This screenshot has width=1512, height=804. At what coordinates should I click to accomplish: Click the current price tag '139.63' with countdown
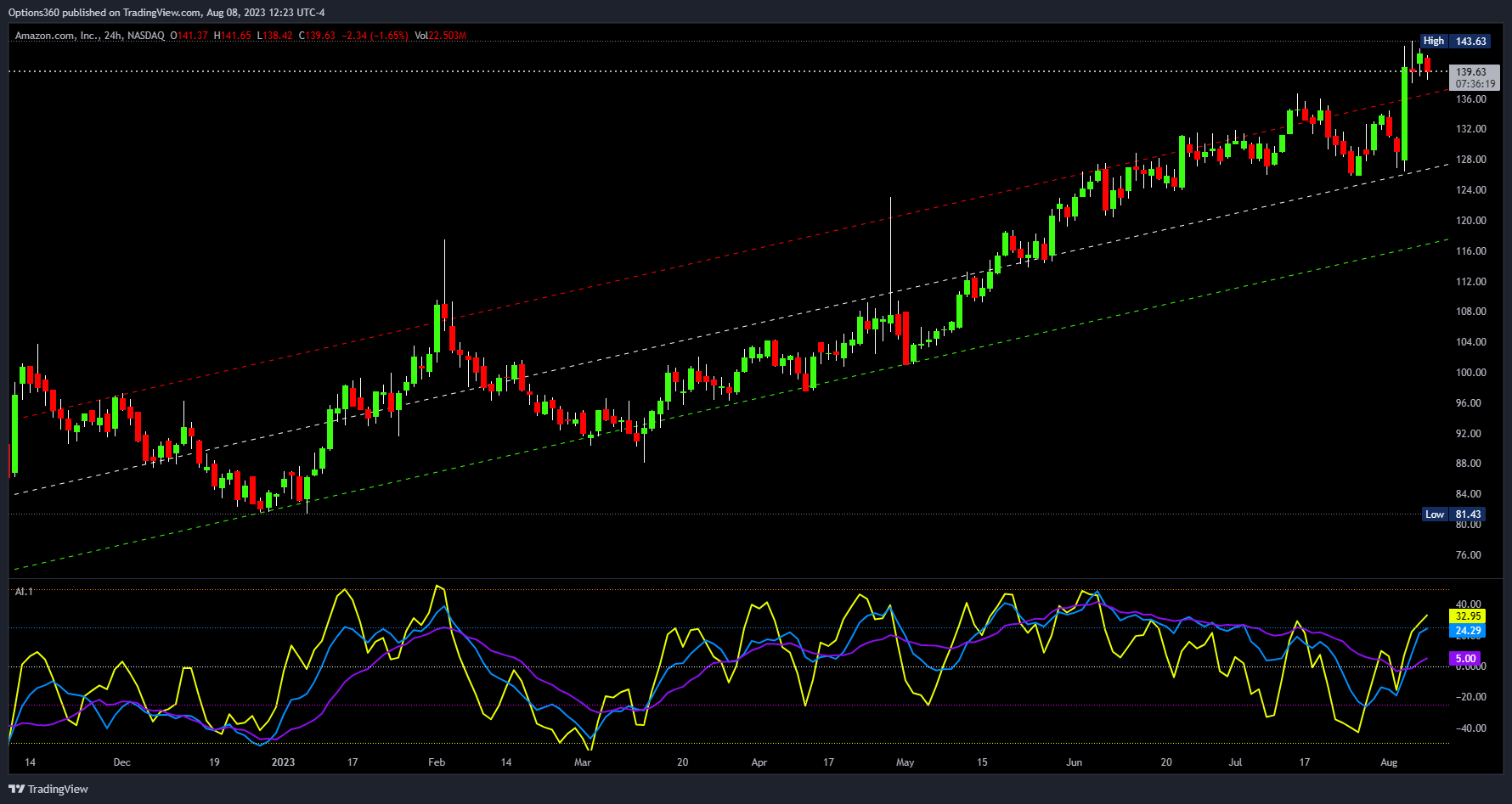(1475, 78)
